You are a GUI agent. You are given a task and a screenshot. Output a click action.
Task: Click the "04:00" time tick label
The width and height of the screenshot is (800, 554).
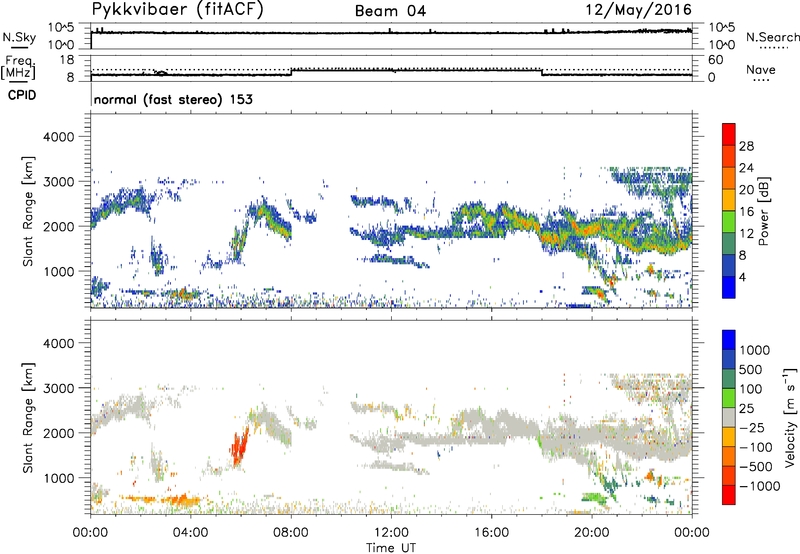click(191, 533)
